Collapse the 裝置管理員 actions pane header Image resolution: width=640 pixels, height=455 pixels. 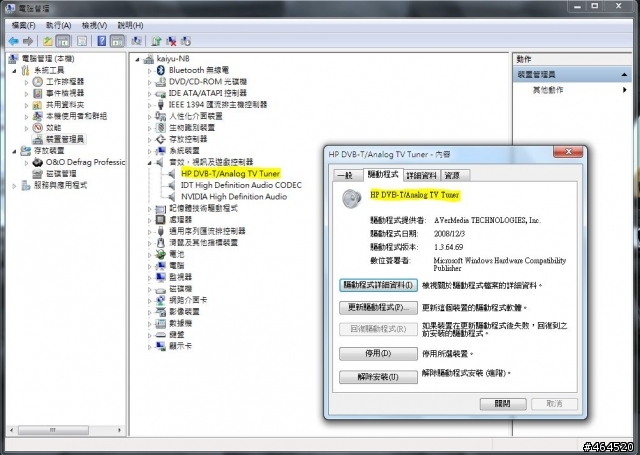624,75
